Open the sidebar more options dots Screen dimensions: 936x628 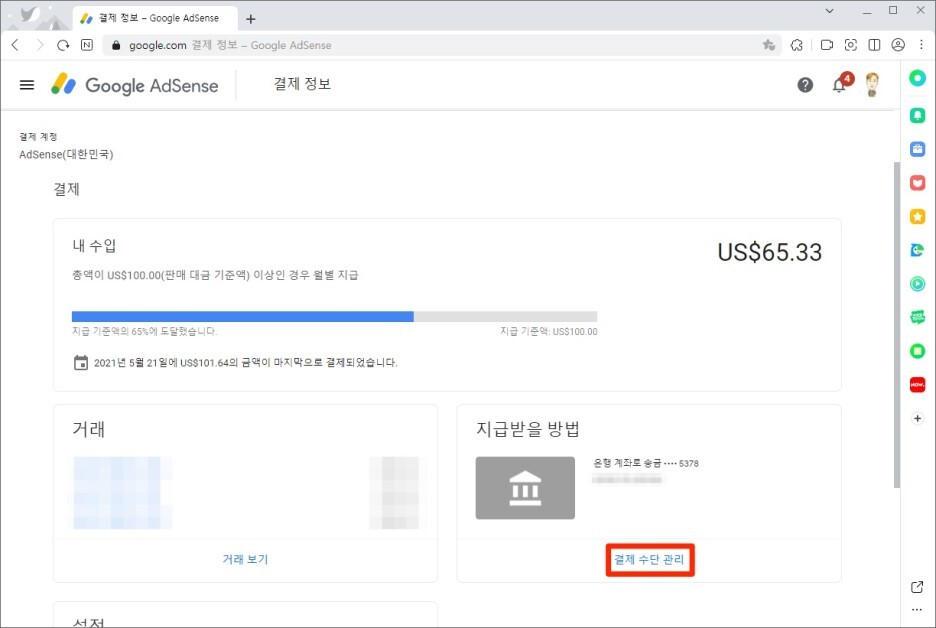coord(917,610)
